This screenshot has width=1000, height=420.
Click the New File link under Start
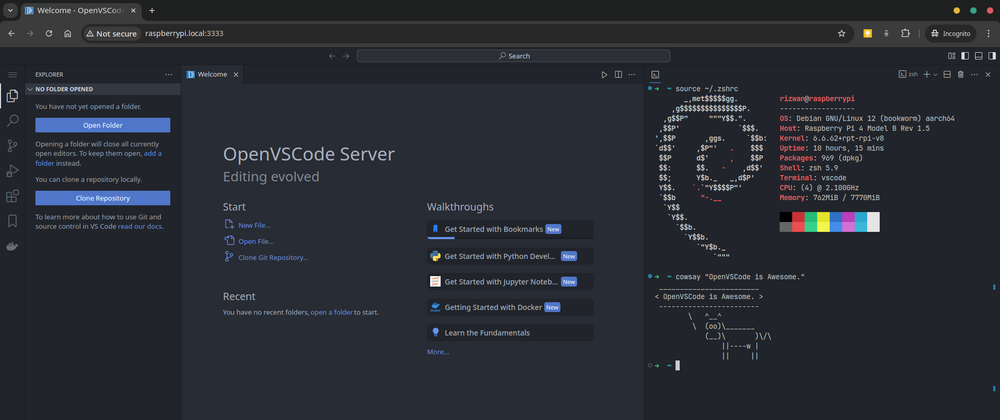(254, 225)
